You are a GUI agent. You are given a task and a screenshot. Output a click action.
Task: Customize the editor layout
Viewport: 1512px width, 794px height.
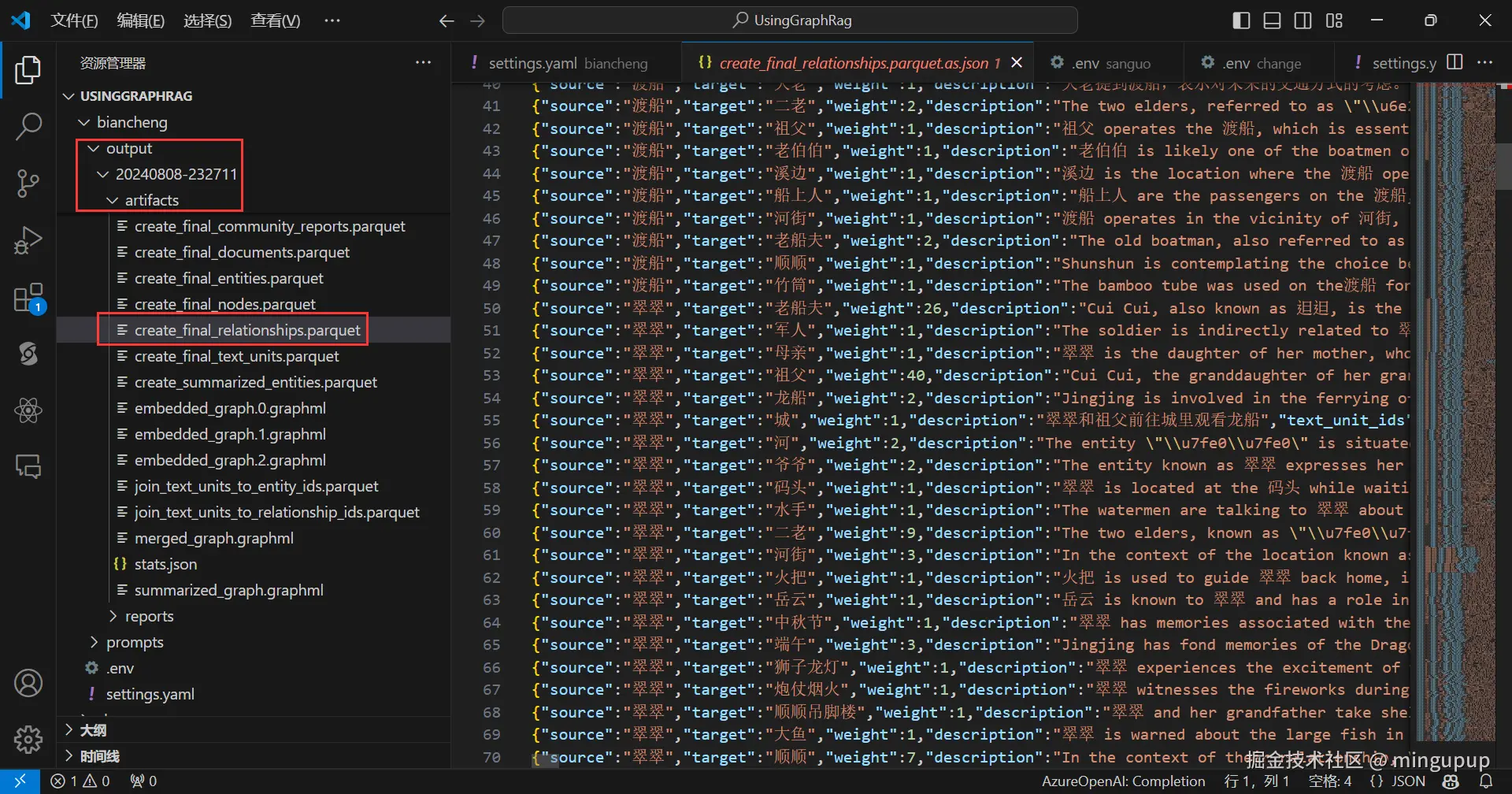point(1334,20)
